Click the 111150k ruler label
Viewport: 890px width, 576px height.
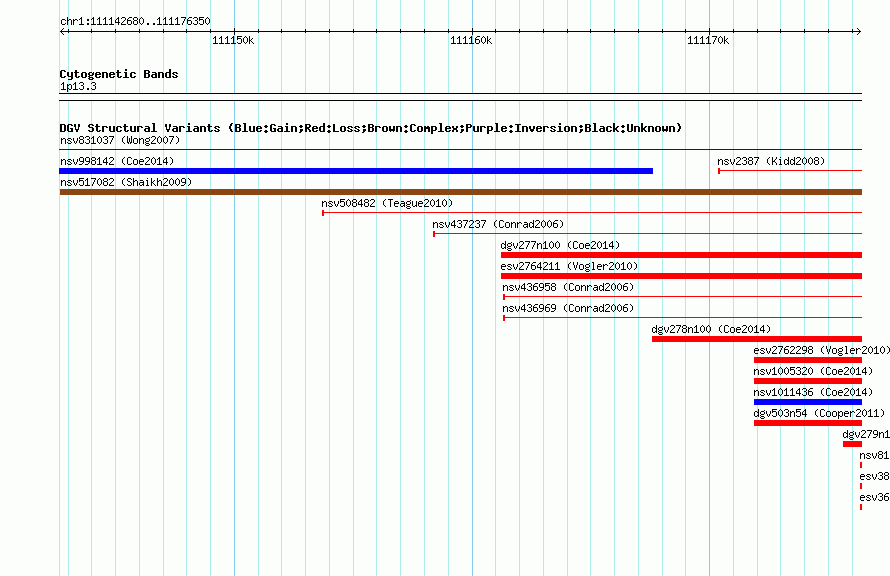[233, 41]
